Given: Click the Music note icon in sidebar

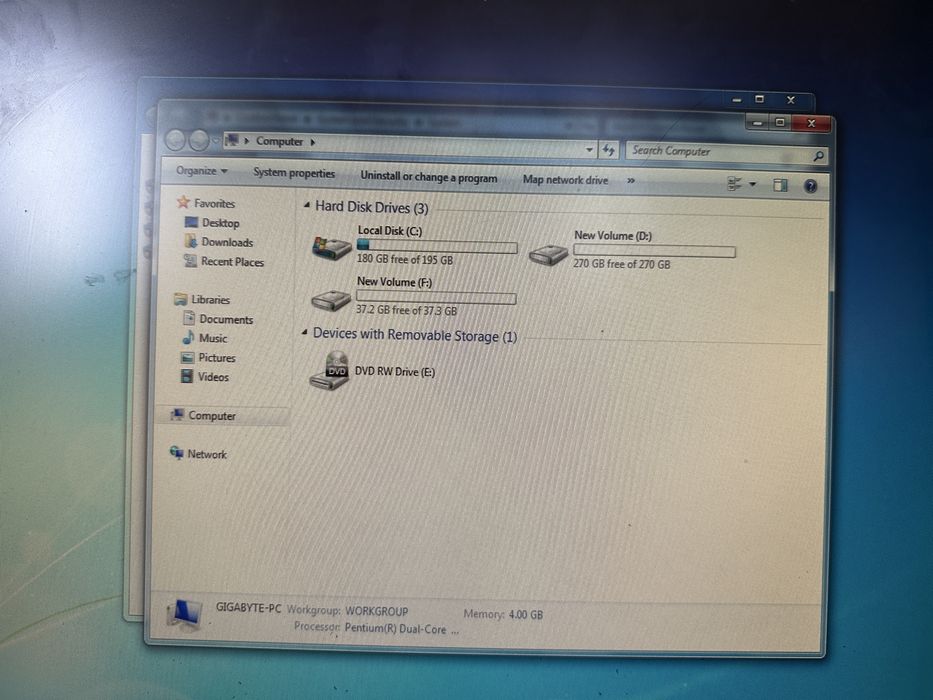Looking at the screenshot, I should point(188,338).
